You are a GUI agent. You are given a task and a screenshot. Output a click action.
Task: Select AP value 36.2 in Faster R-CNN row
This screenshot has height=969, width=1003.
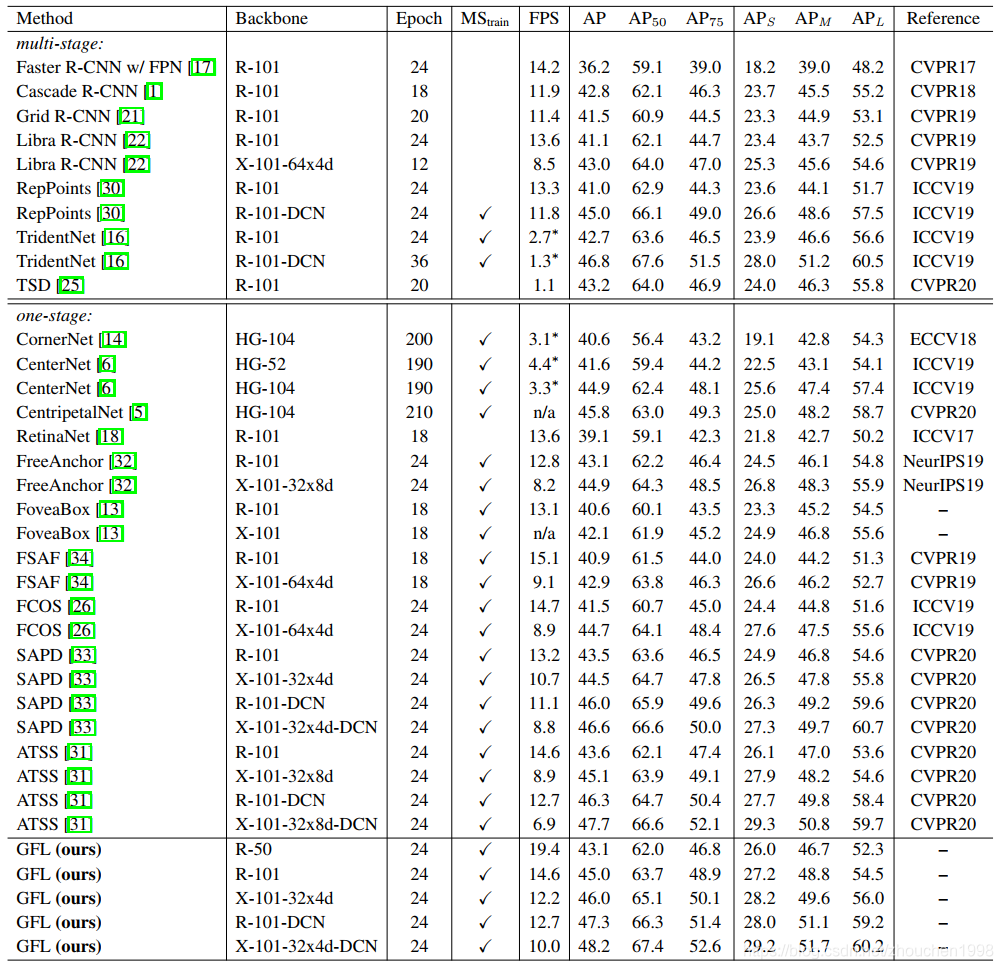594,67
